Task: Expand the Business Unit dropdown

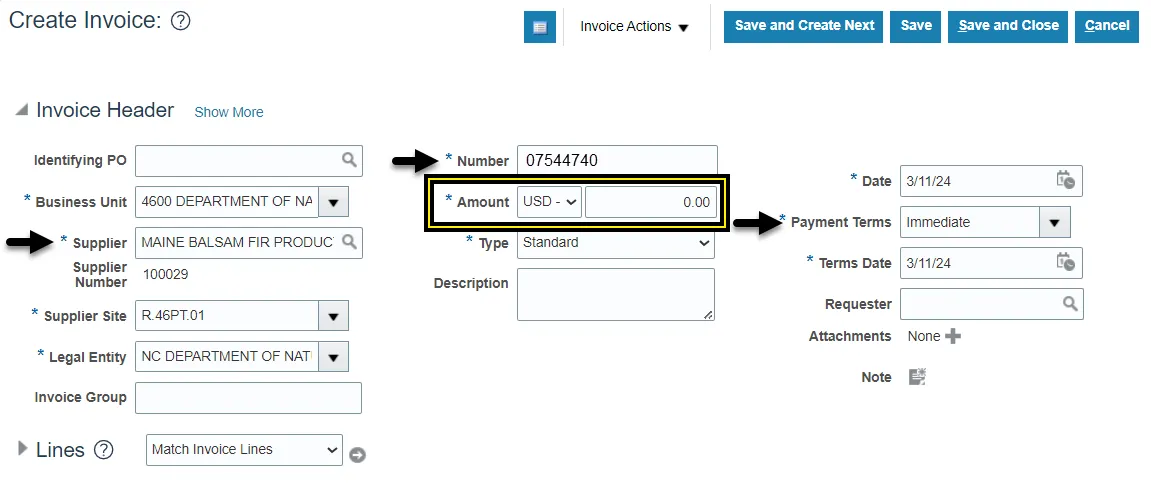Action: point(333,202)
